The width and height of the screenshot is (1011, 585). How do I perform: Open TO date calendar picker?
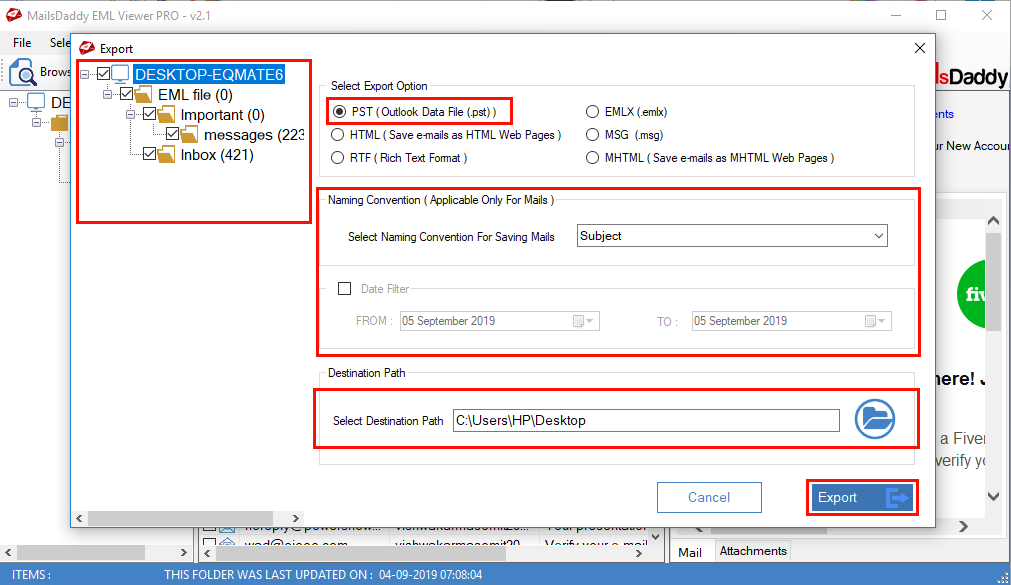pos(875,321)
